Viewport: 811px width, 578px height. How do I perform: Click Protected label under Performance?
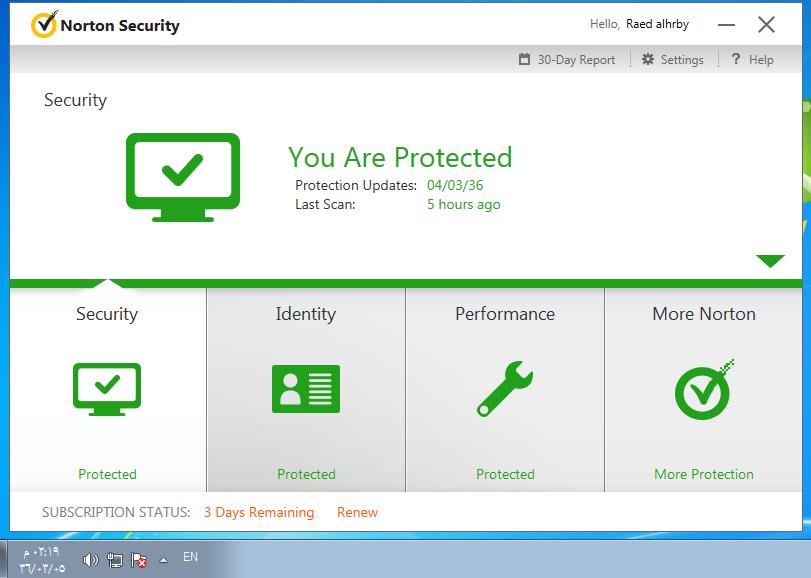pyautogui.click(x=505, y=474)
